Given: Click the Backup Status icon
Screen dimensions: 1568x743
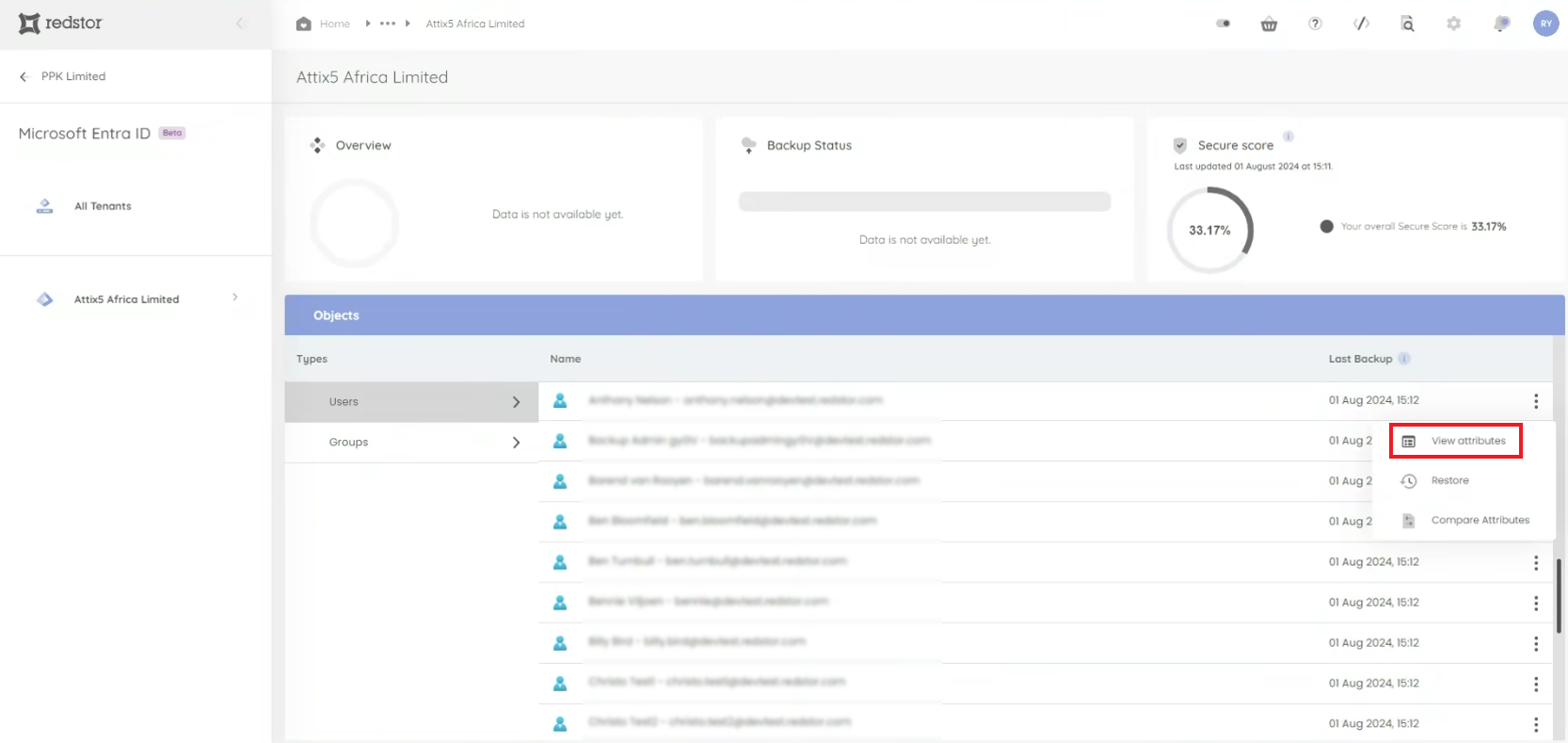Looking at the screenshot, I should pyautogui.click(x=748, y=145).
